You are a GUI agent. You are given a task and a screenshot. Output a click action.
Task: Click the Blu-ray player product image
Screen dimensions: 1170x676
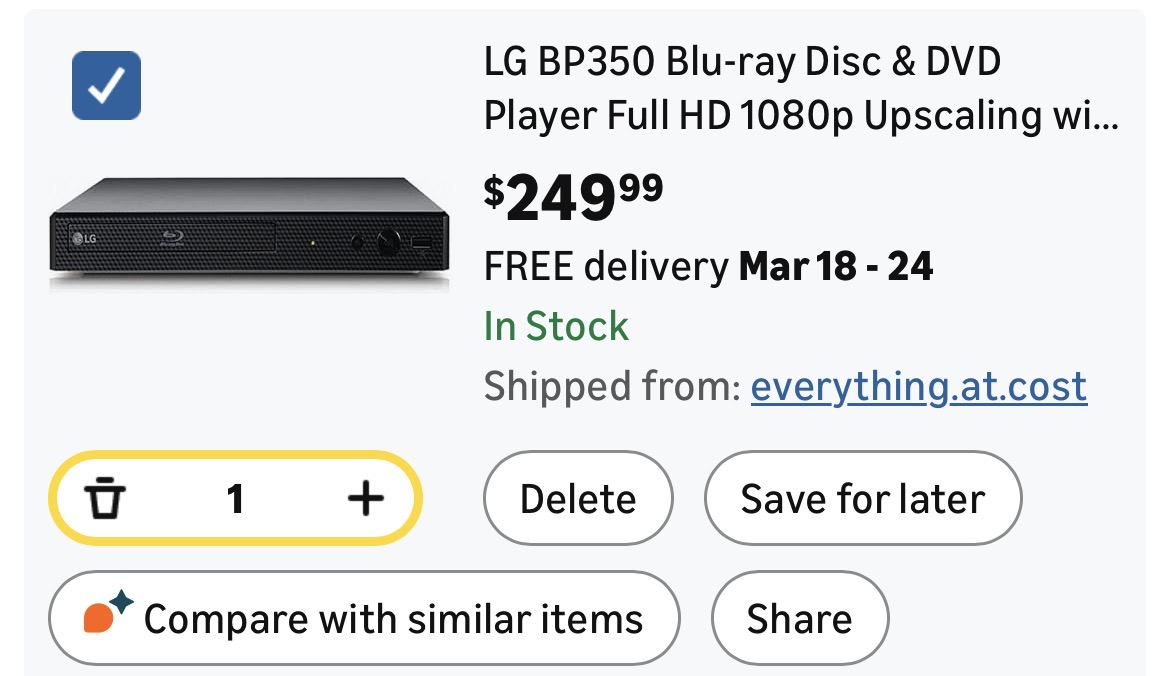click(247, 235)
